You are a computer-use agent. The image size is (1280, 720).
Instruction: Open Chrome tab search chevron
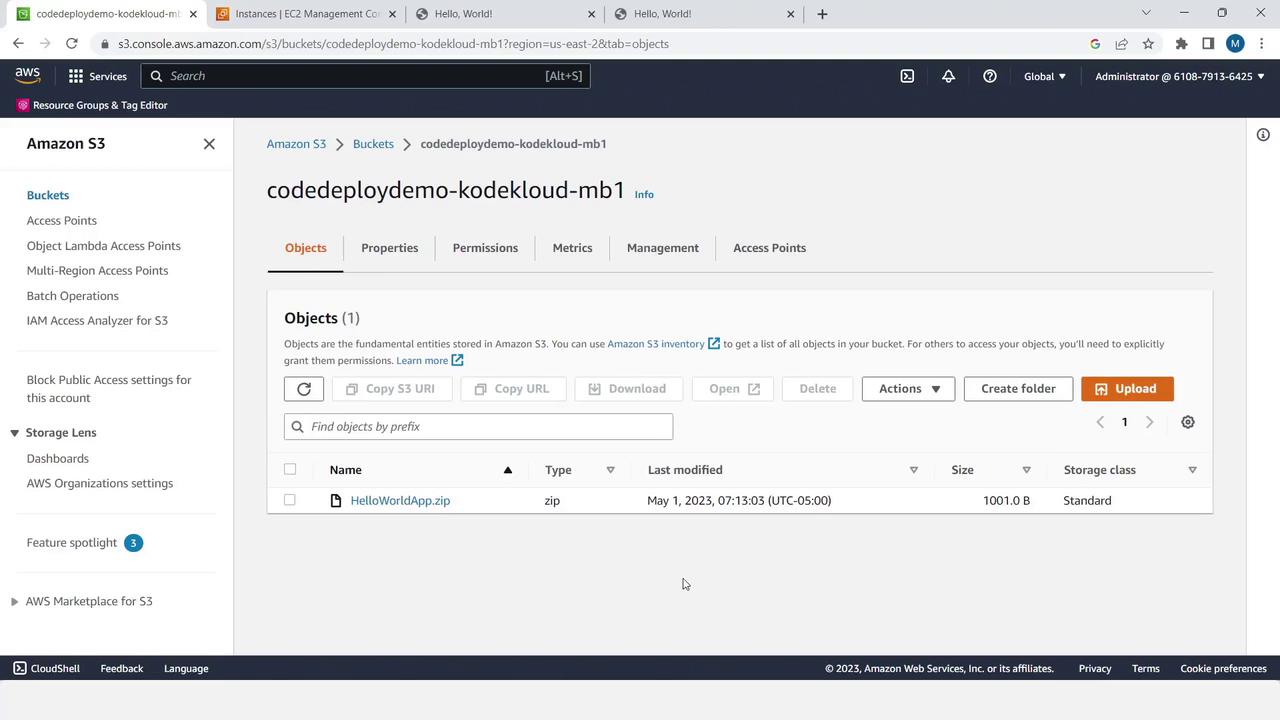(1146, 13)
